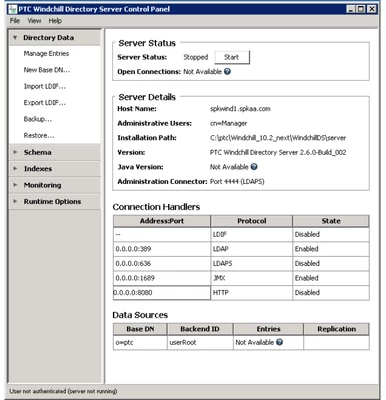Click the LDAP protocol cell

coord(252,249)
